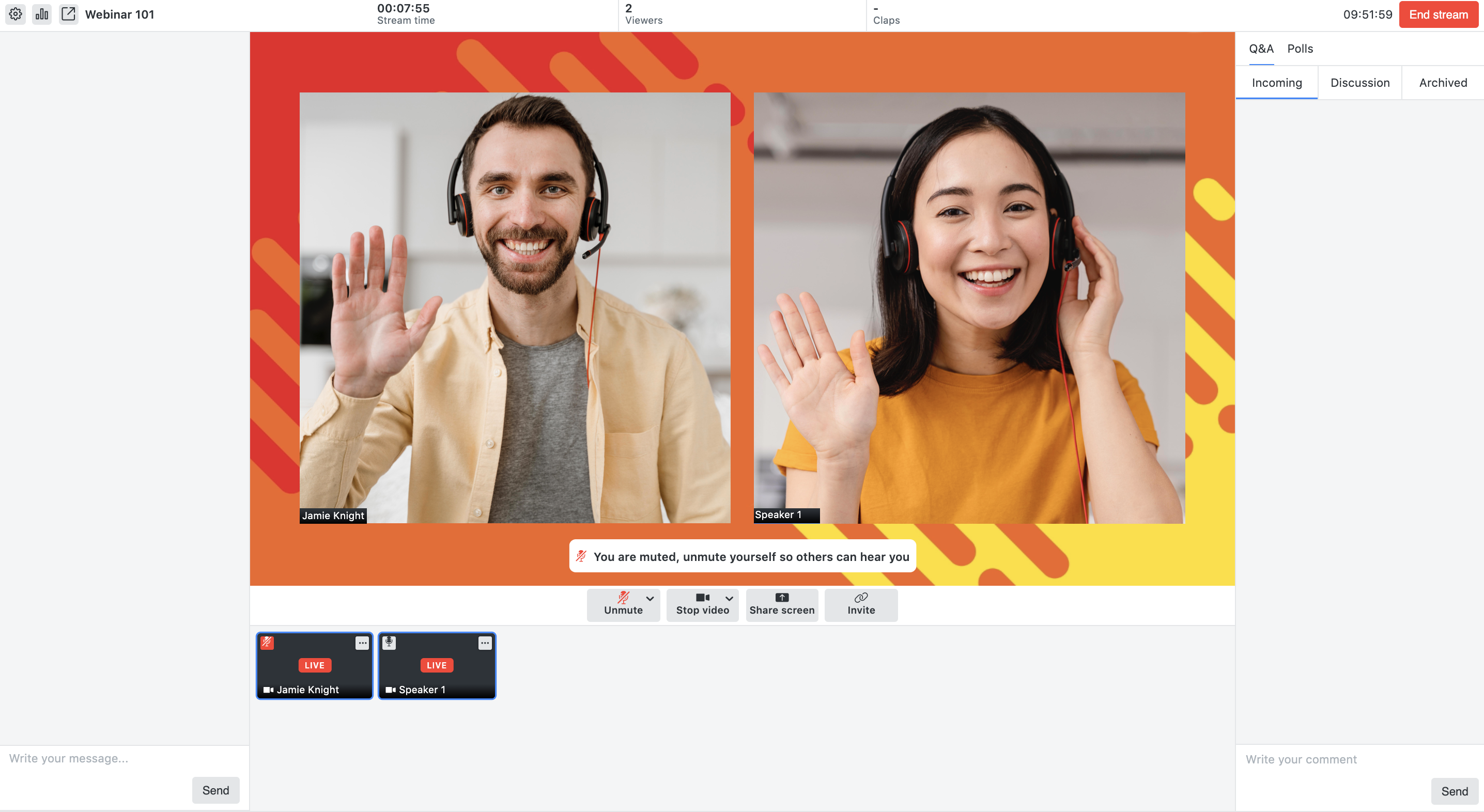
Task: Click the chat message input field
Action: pyautogui.click(x=125, y=759)
